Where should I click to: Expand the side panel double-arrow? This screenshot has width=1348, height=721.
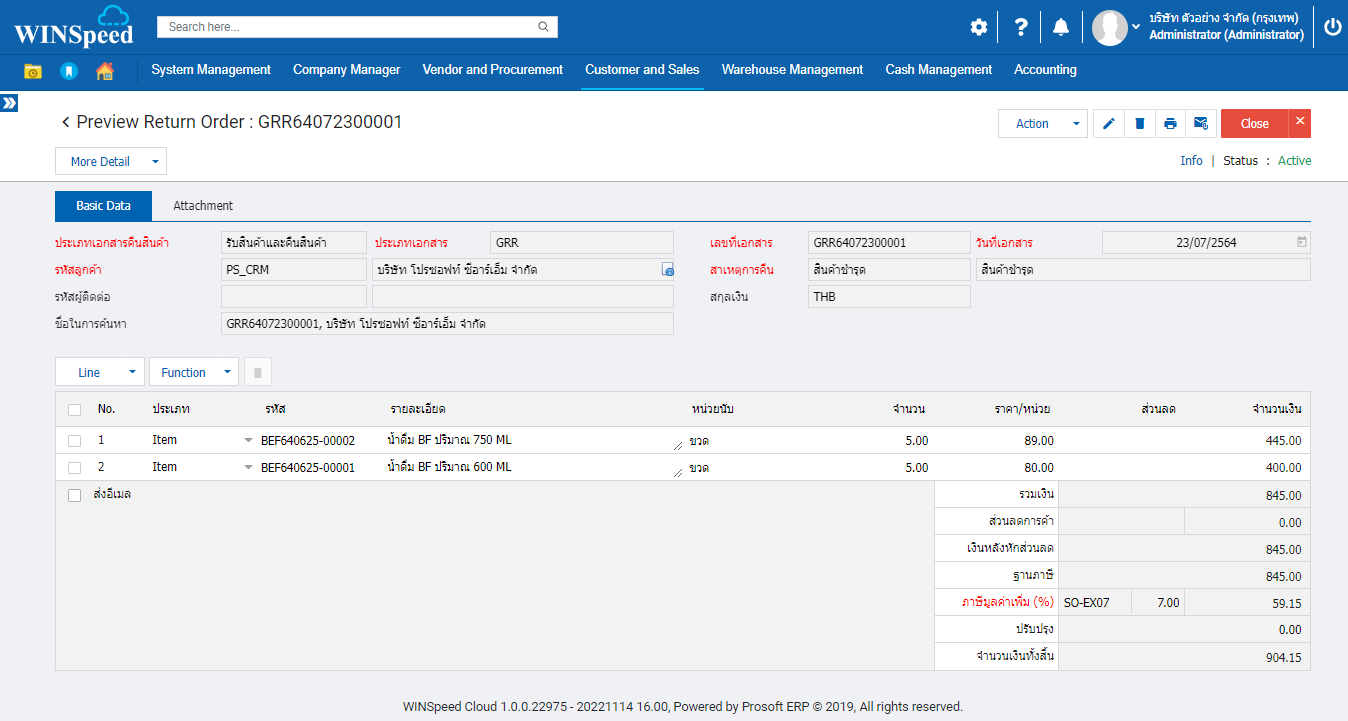pos(9,103)
